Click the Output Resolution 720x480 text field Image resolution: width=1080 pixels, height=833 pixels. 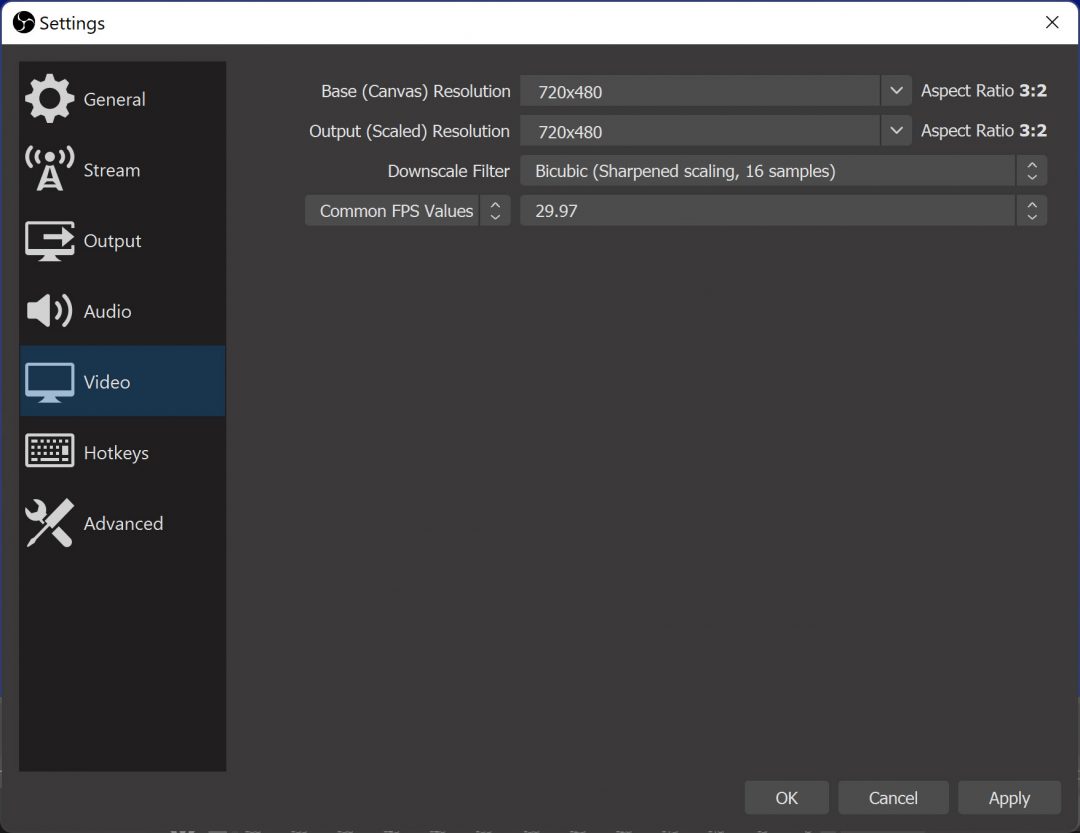[x=700, y=131]
